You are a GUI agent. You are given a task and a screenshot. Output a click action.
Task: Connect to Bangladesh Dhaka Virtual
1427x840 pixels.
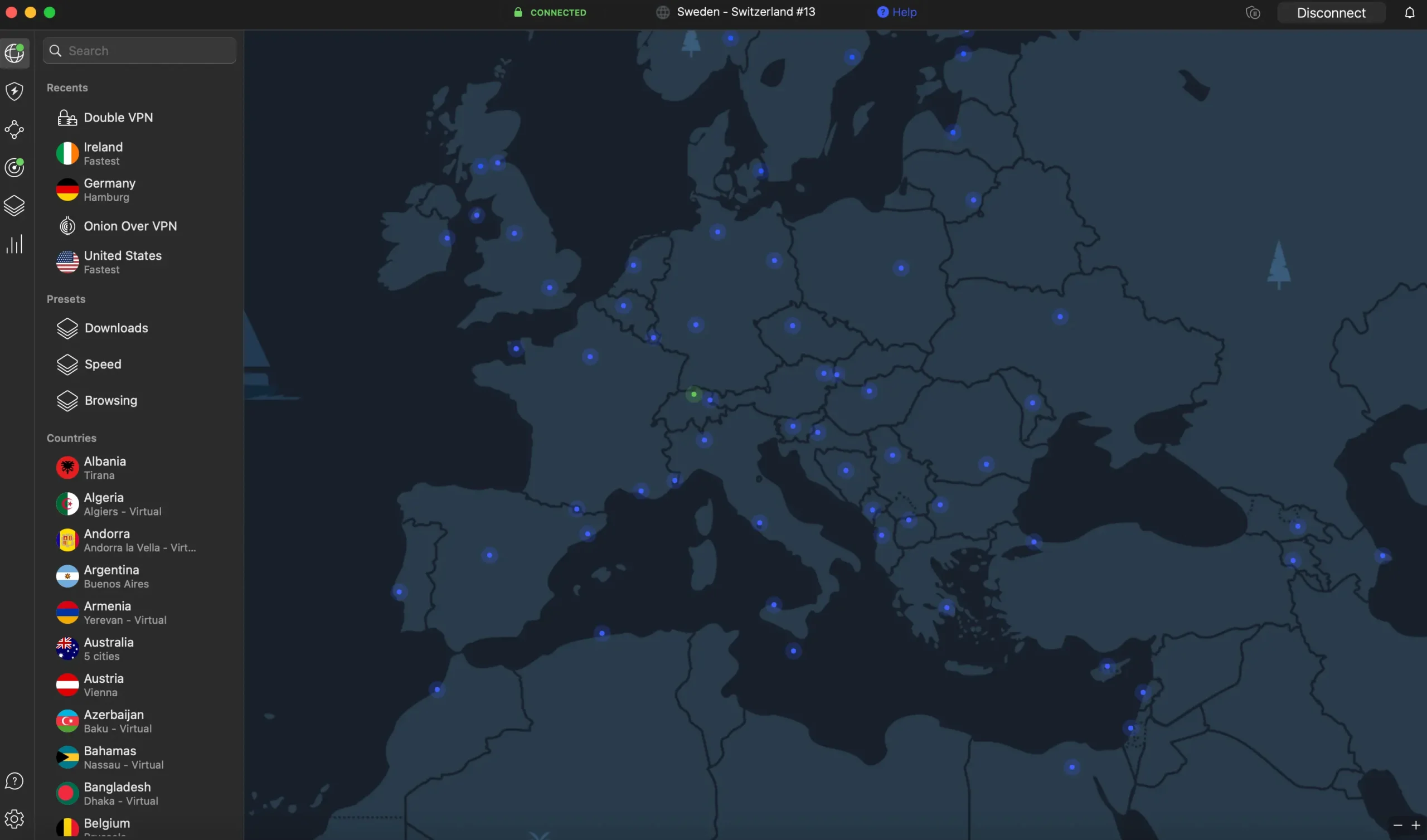tap(140, 794)
